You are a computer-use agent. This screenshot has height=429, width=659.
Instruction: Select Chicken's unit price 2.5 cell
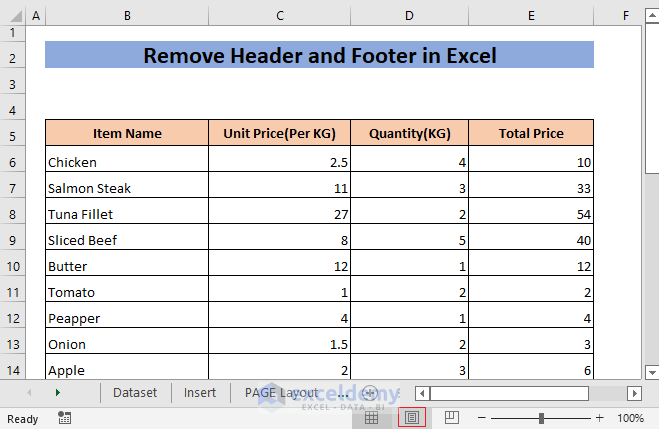pyautogui.click(x=279, y=159)
